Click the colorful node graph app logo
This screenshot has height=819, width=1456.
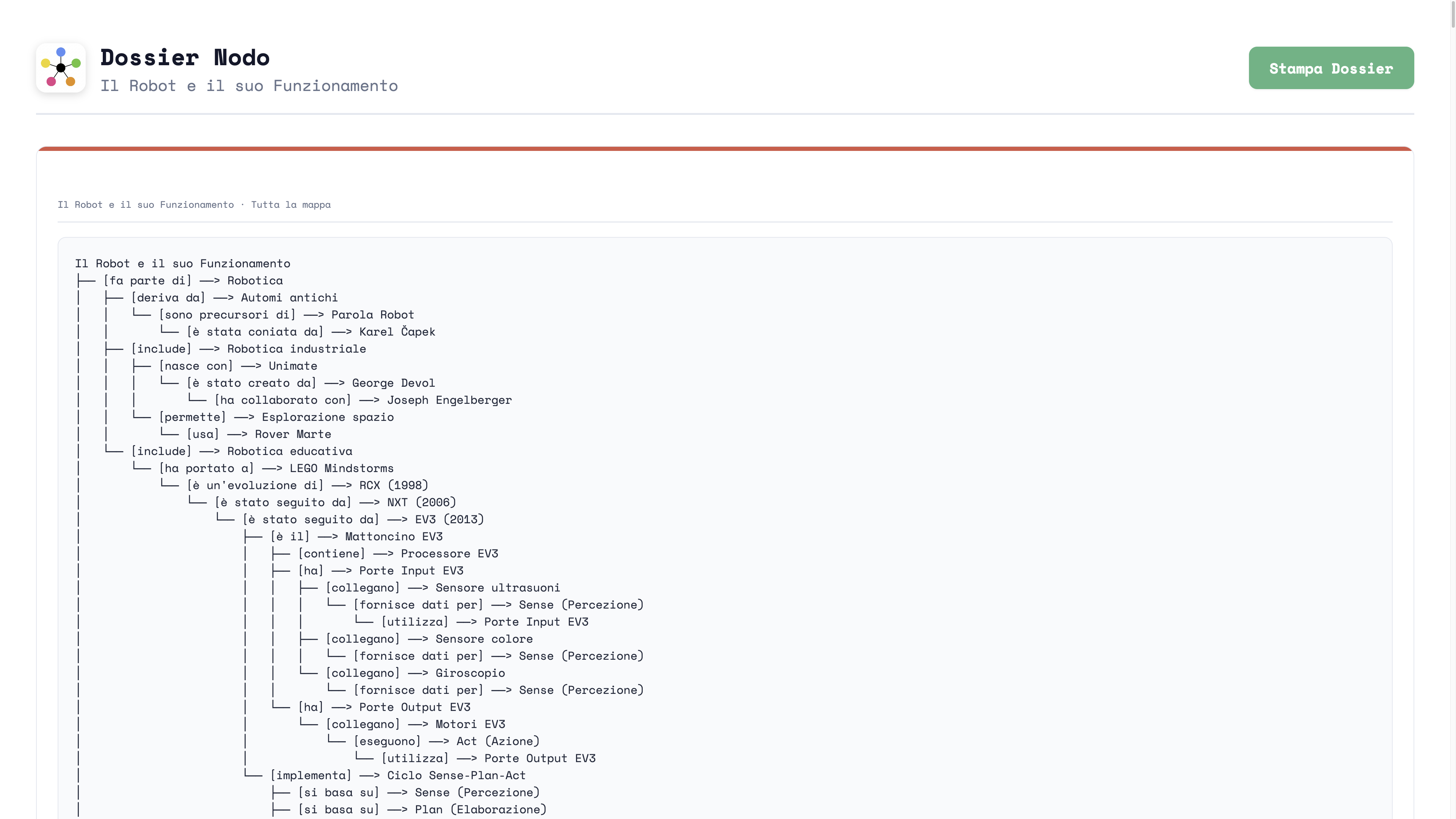coord(61,68)
